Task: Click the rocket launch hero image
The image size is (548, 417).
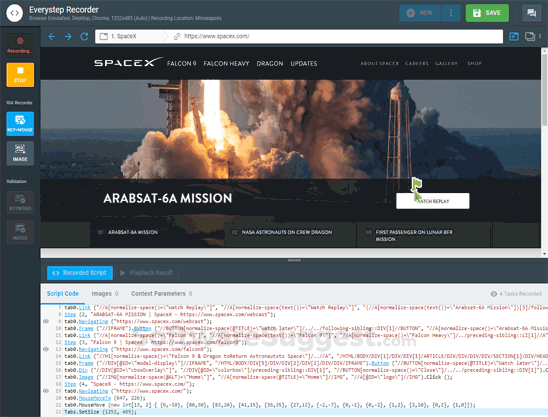Action: (x=291, y=129)
